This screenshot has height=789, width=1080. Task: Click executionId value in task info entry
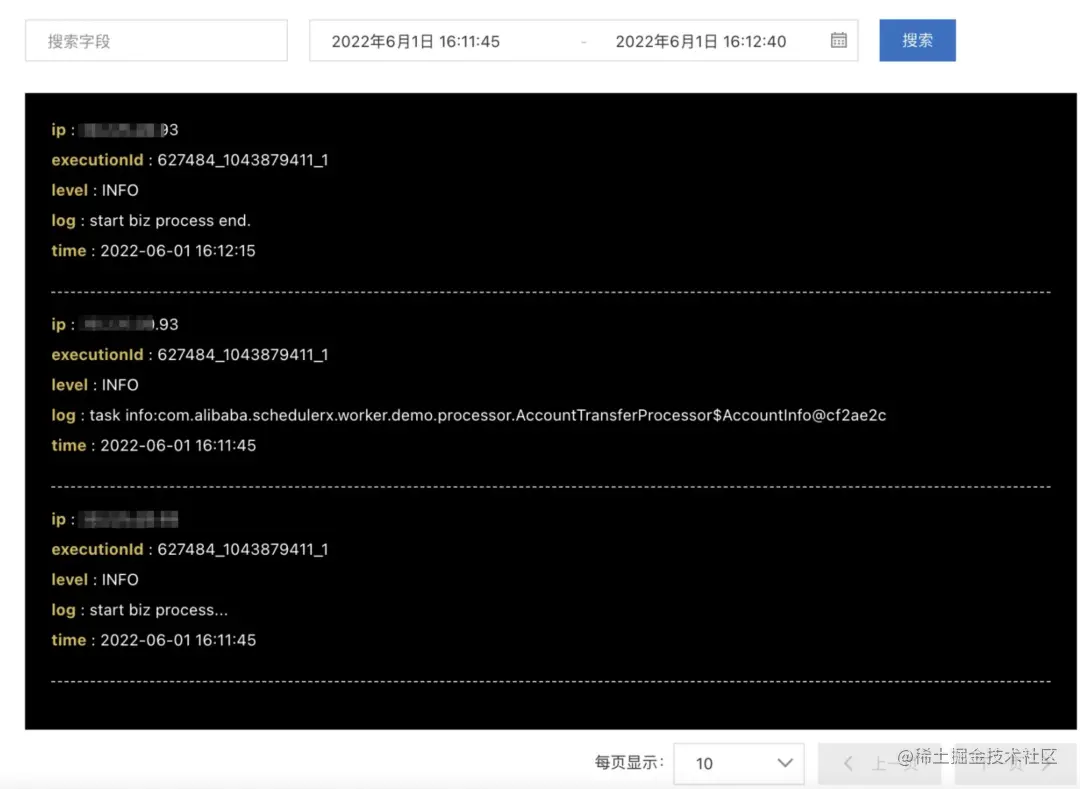[x=242, y=355]
